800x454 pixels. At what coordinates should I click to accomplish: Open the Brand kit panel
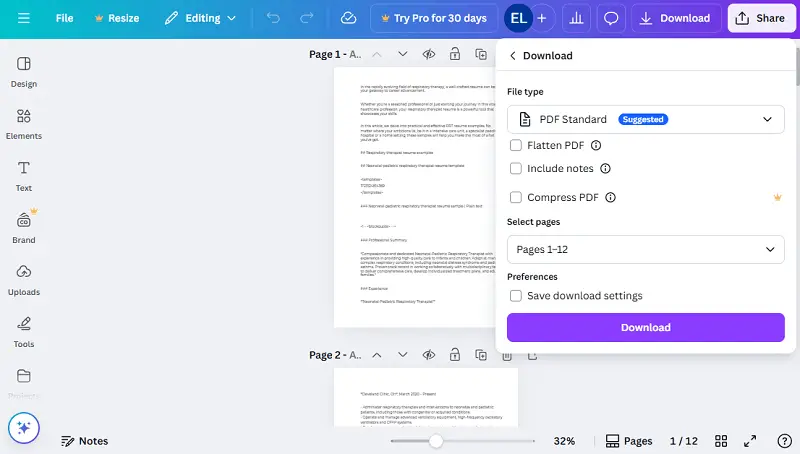pos(24,228)
